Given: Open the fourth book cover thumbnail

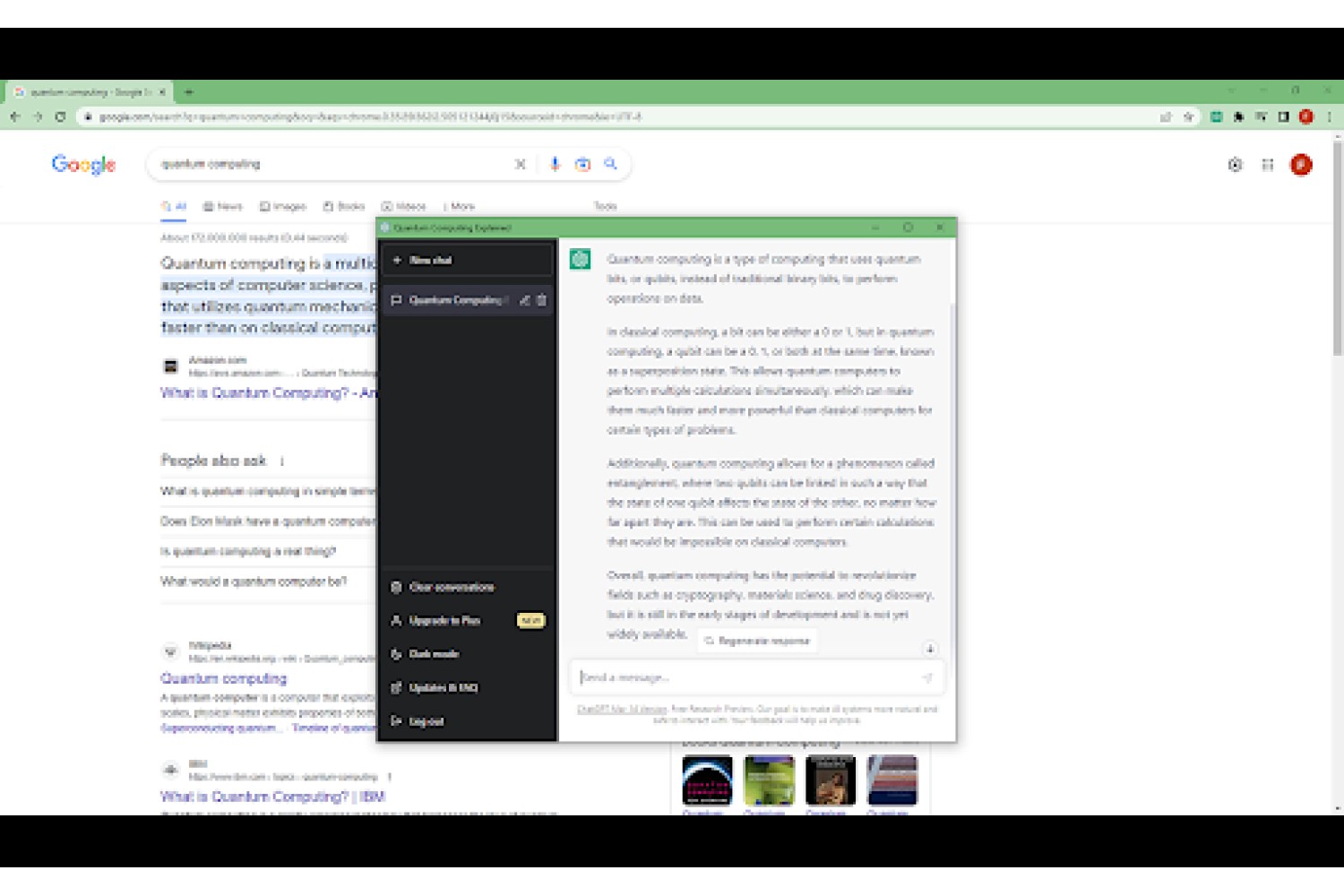Looking at the screenshot, I should 892,780.
